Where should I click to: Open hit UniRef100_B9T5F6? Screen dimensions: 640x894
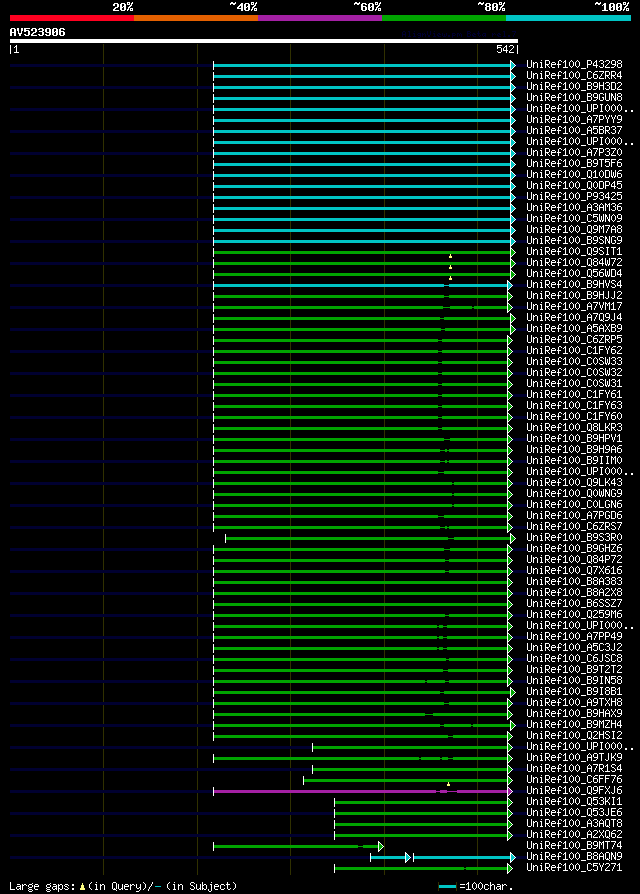(574, 164)
